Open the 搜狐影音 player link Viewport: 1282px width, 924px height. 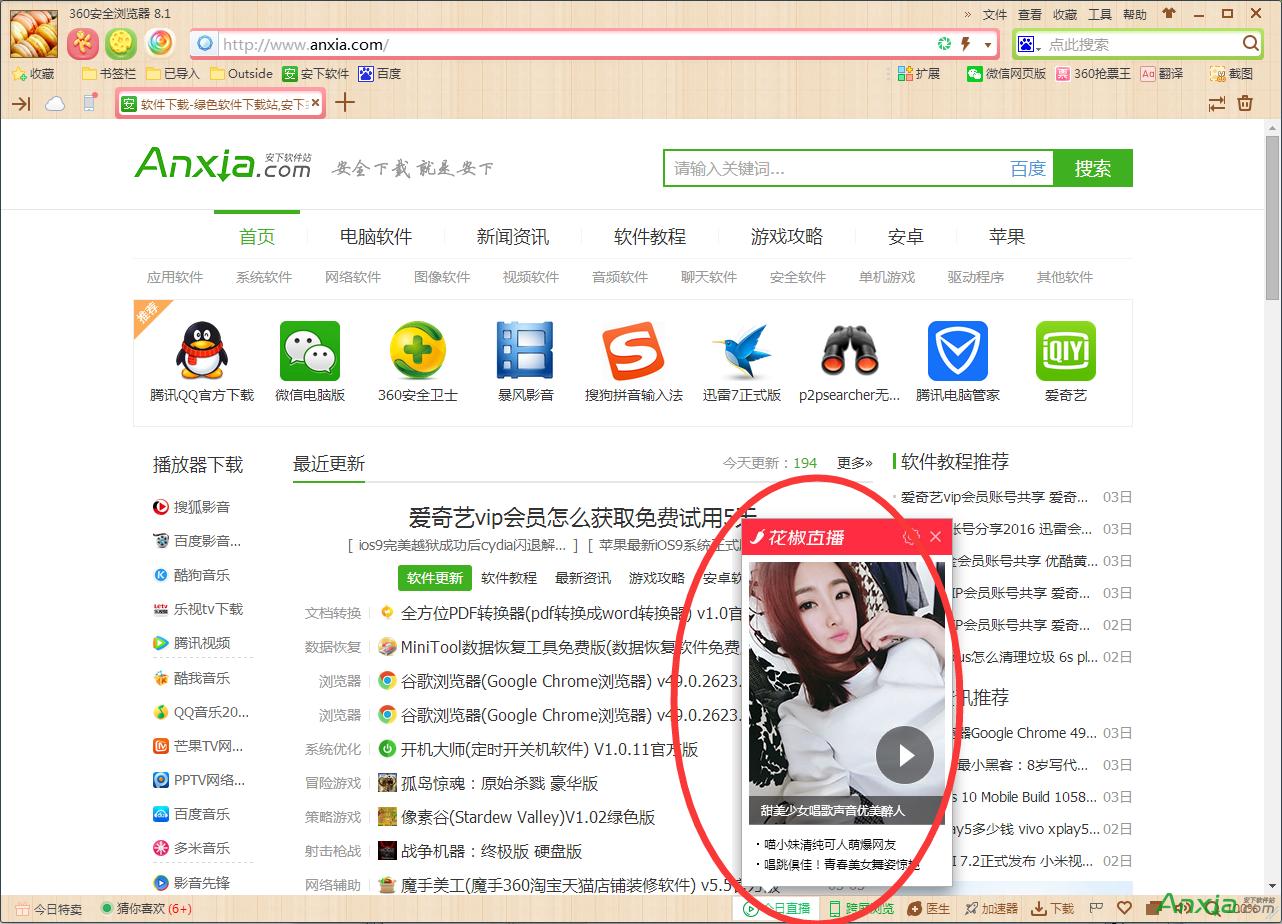point(191,507)
